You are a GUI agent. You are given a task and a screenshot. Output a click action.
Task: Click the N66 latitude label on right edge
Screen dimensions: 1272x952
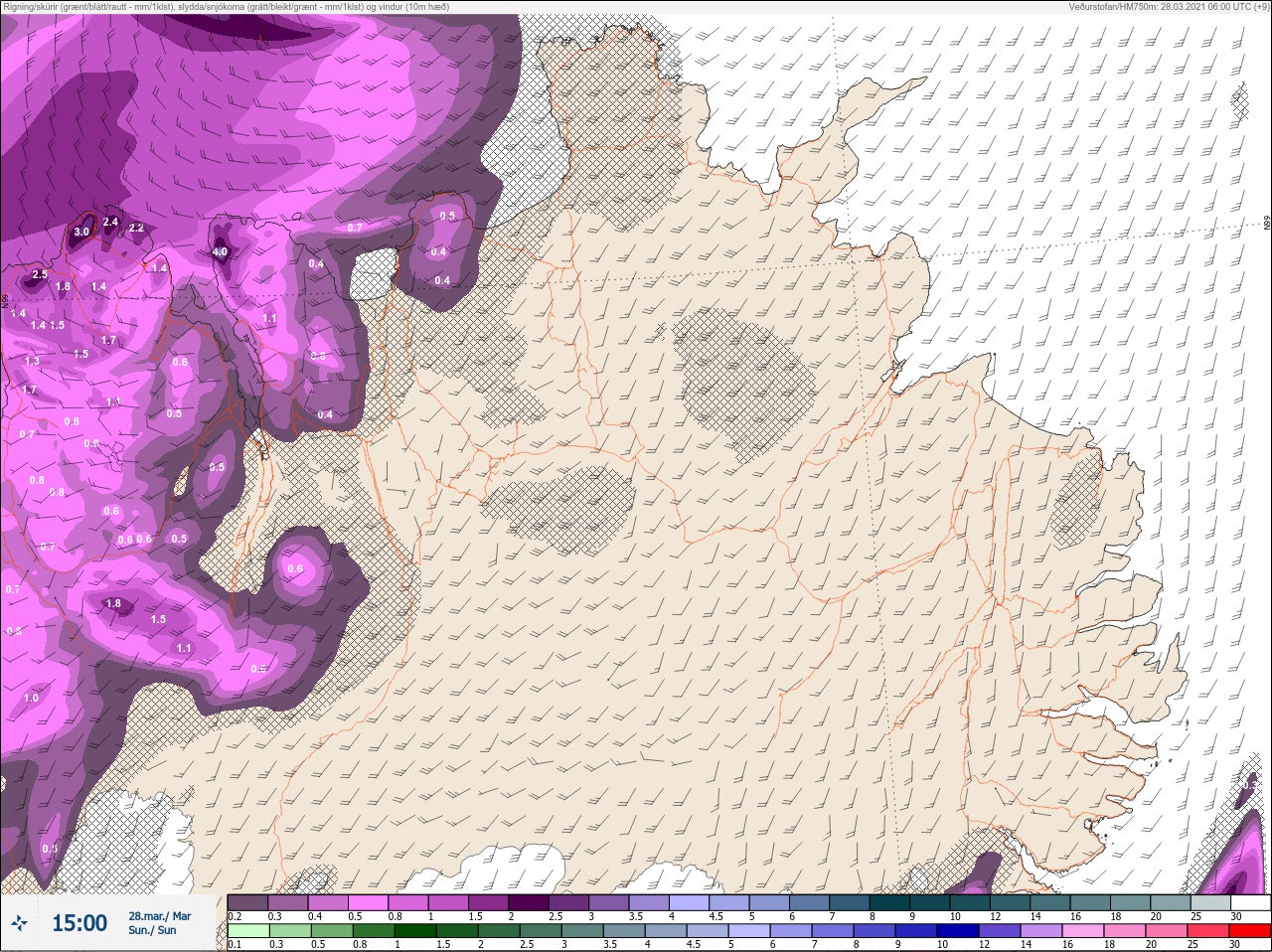click(x=1267, y=224)
